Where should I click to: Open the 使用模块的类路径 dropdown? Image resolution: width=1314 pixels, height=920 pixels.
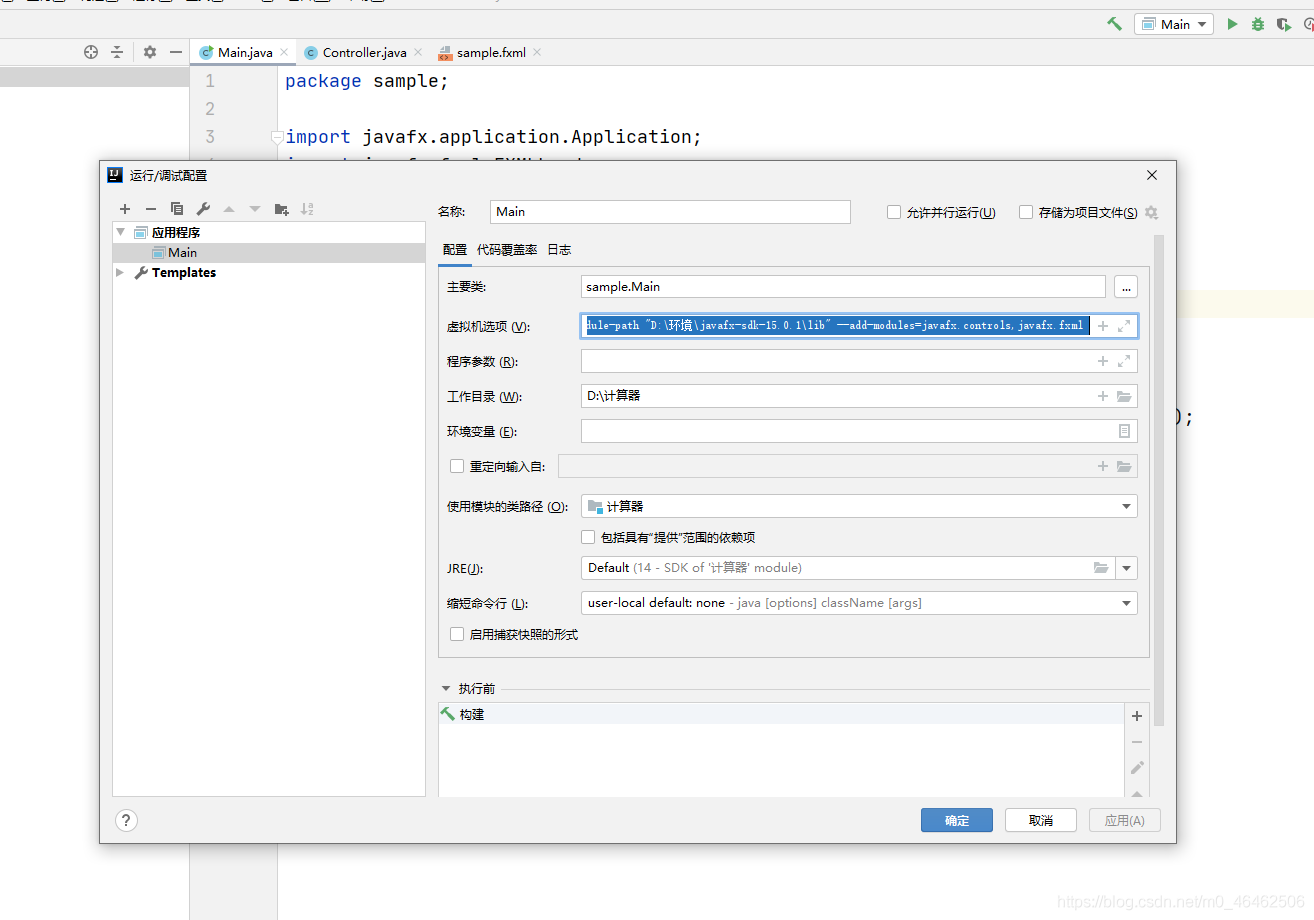coord(1127,507)
